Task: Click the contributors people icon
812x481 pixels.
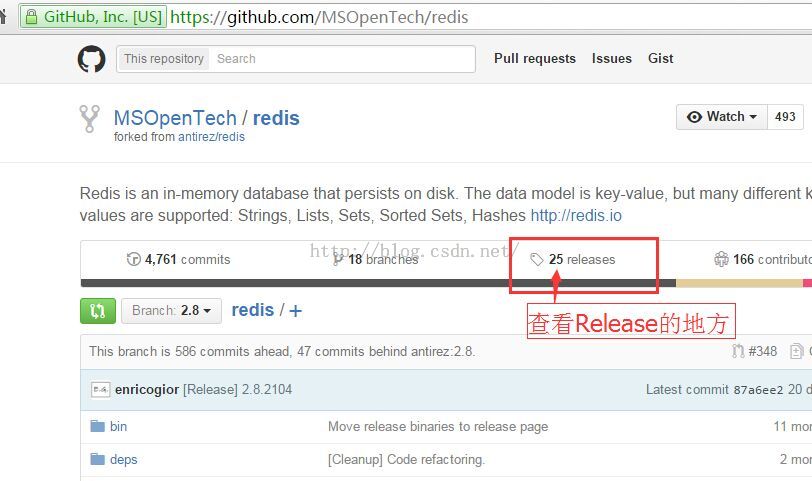Action: coord(721,259)
